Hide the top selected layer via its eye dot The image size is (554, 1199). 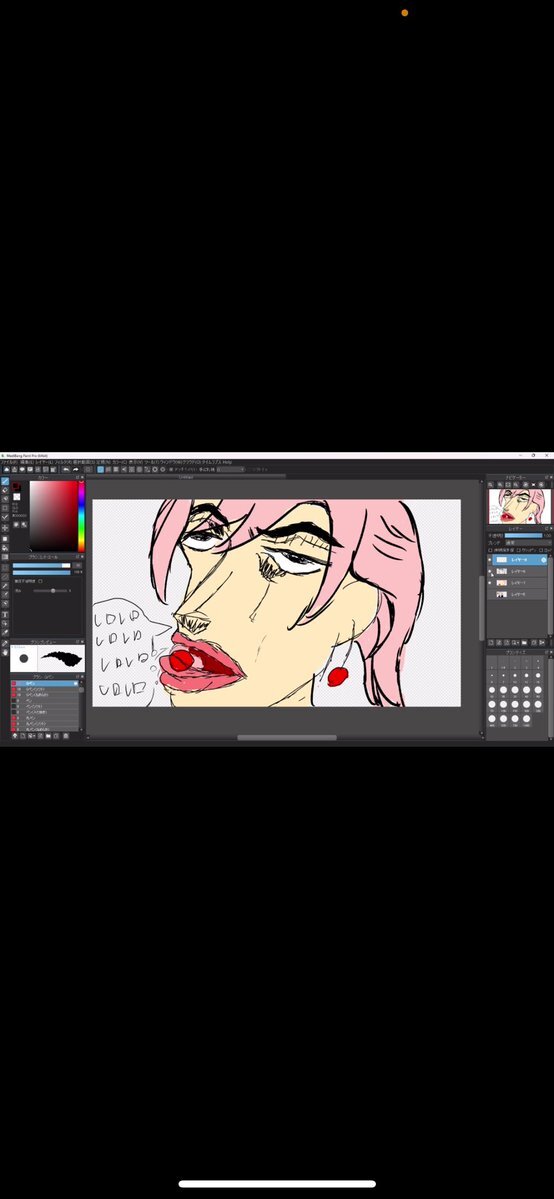[490, 560]
